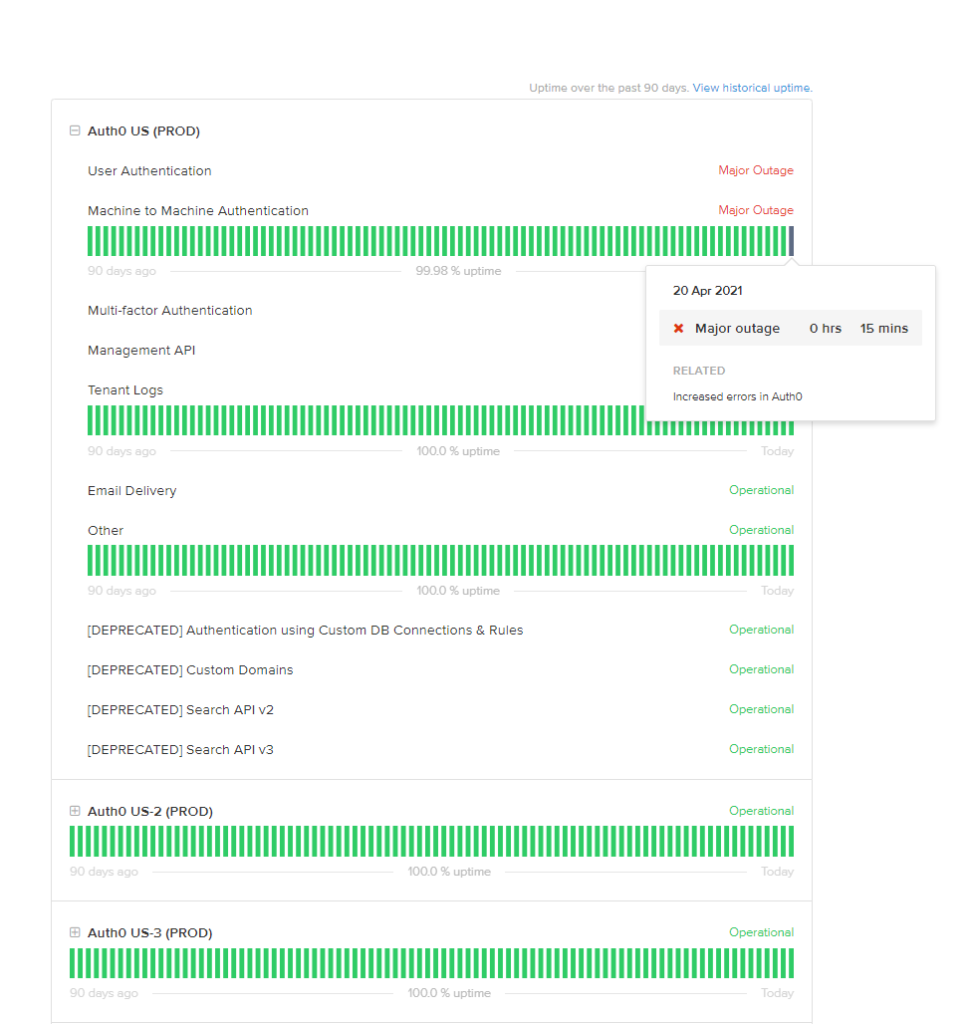
Task: Click Operational status of Auth0 US-2
Action: coord(761,810)
